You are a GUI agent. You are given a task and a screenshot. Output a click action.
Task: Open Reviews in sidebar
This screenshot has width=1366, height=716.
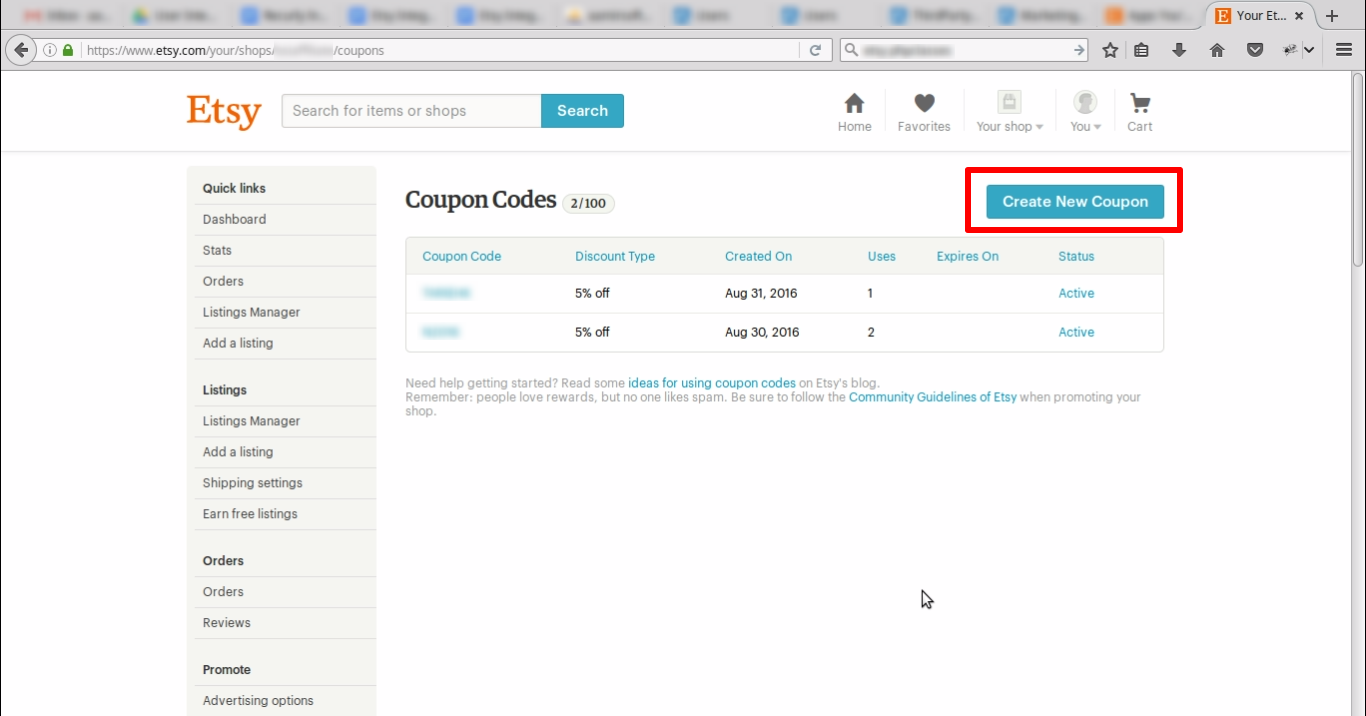coord(227,623)
